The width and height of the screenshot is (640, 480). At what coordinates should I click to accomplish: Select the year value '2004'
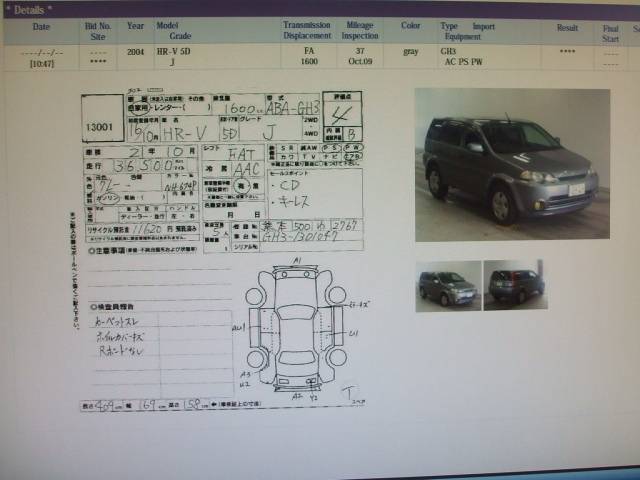pyautogui.click(x=136, y=52)
